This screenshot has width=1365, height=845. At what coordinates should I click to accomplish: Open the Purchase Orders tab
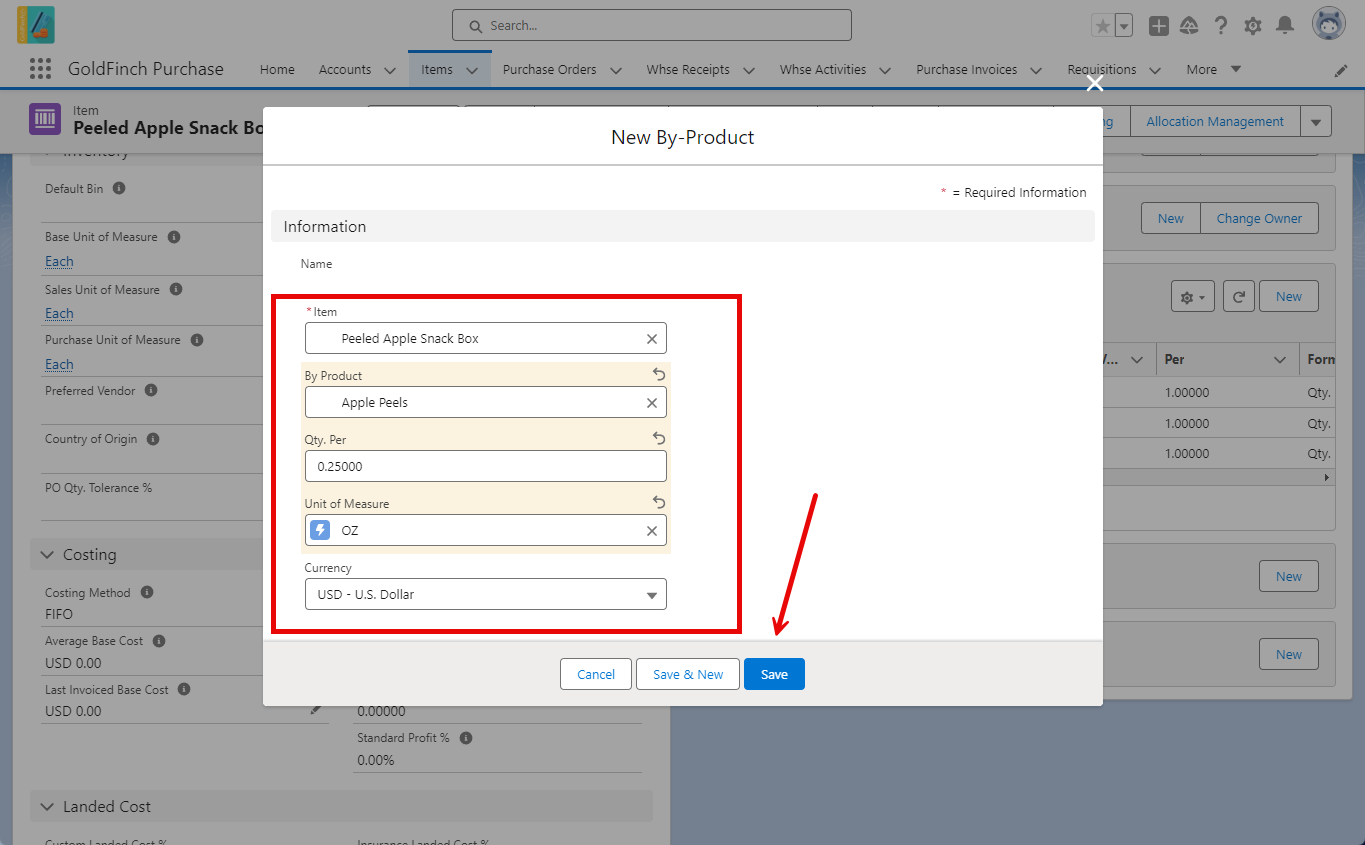coord(550,69)
